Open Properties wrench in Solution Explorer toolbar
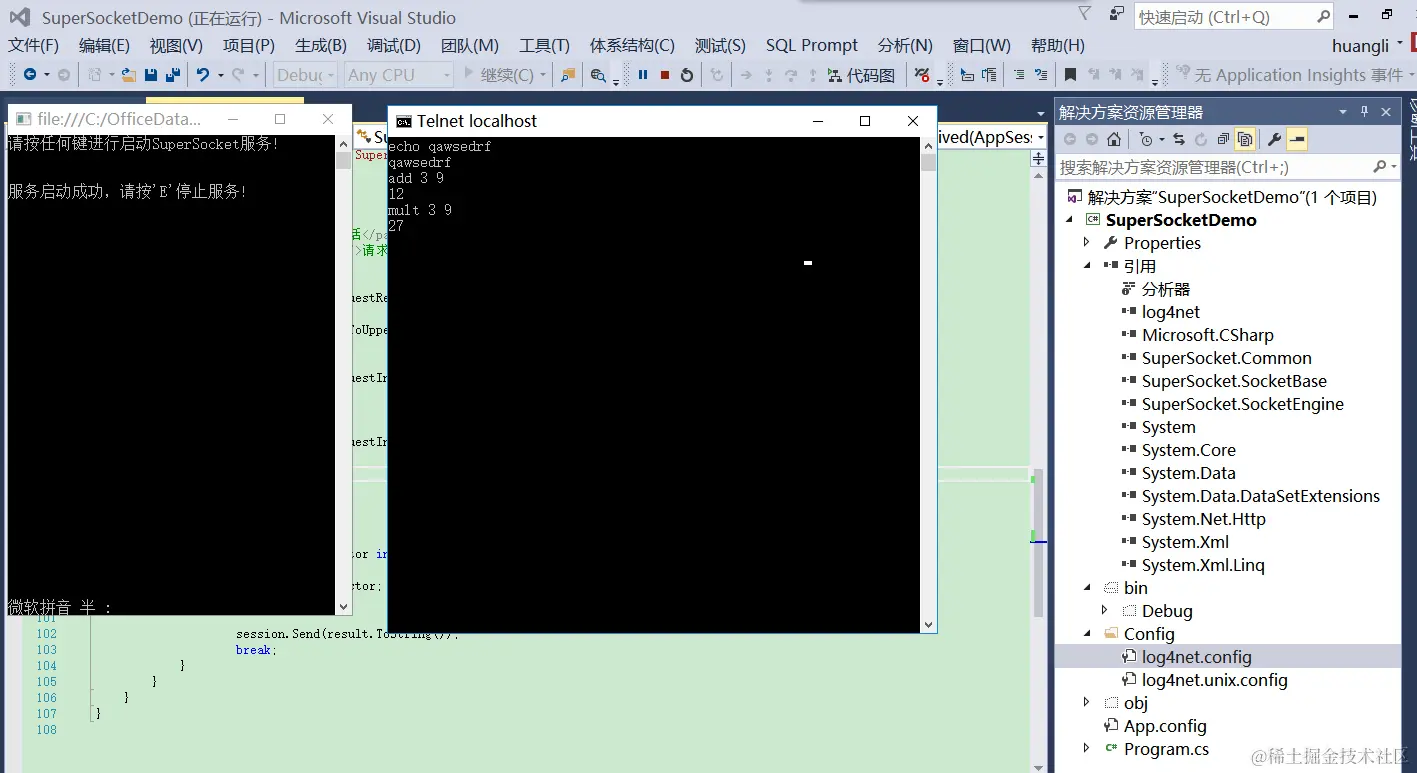The image size is (1417, 773). 1274,139
